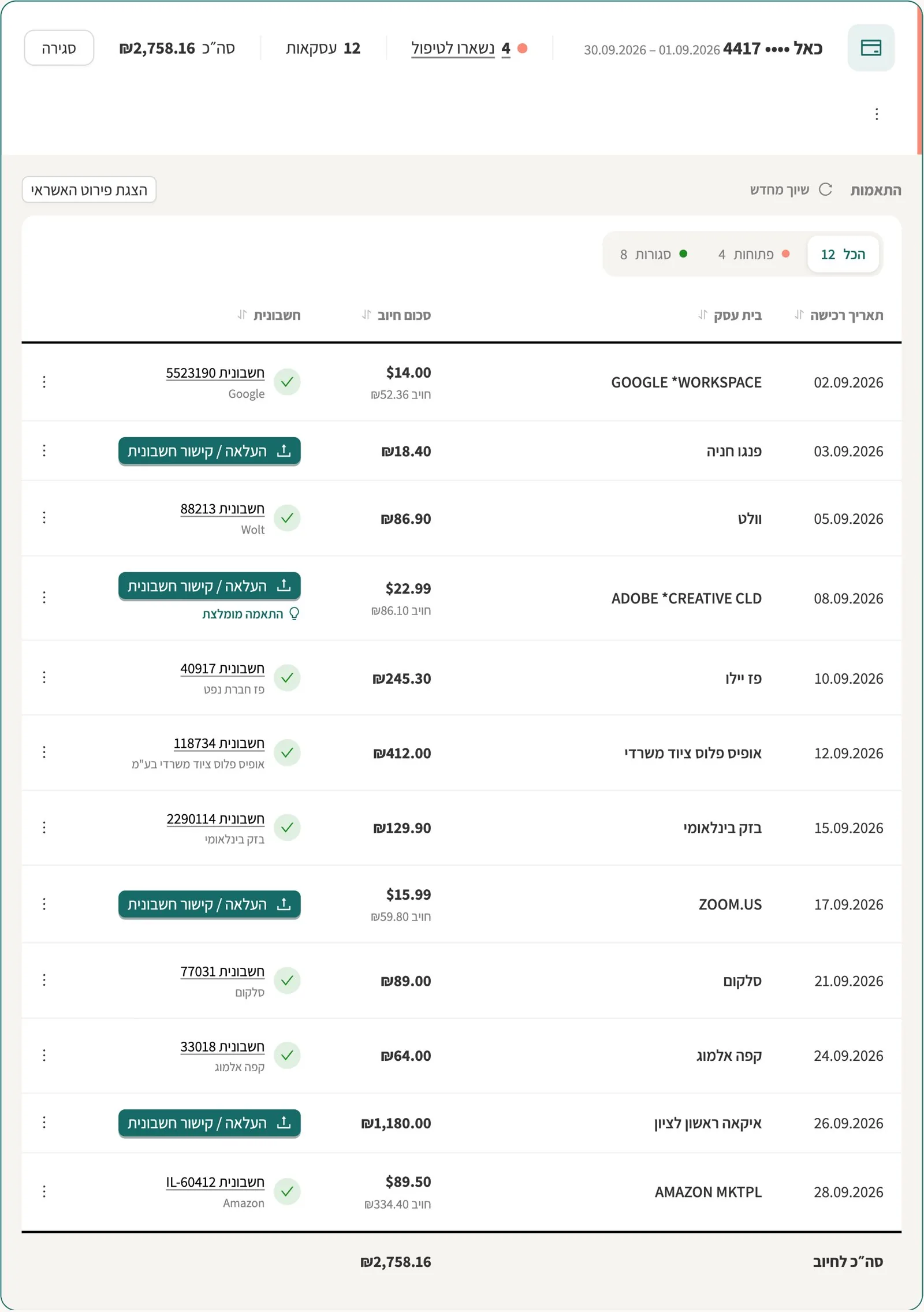Open invoice 88213 from Wolt
The height and width of the screenshot is (1312, 924).
(222, 509)
